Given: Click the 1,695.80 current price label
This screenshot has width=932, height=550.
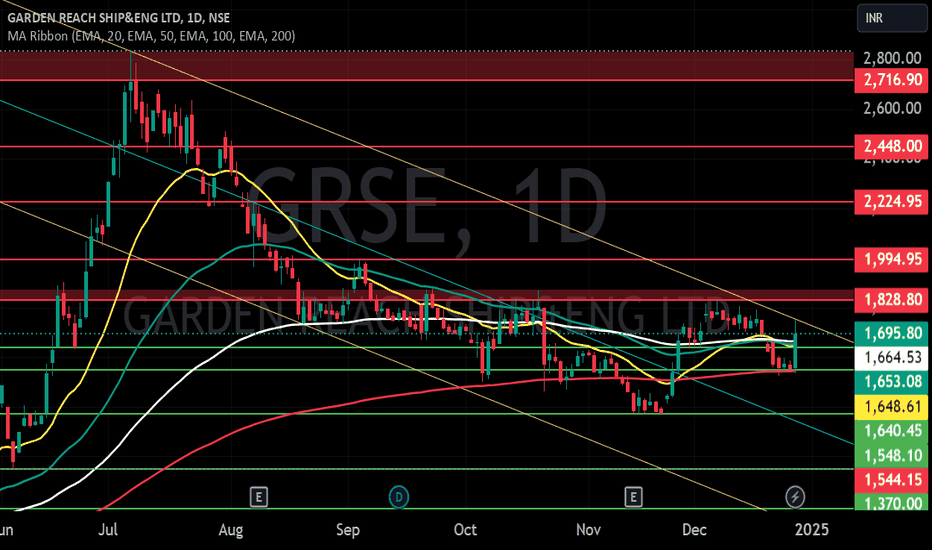Looking at the screenshot, I should point(891,333).
